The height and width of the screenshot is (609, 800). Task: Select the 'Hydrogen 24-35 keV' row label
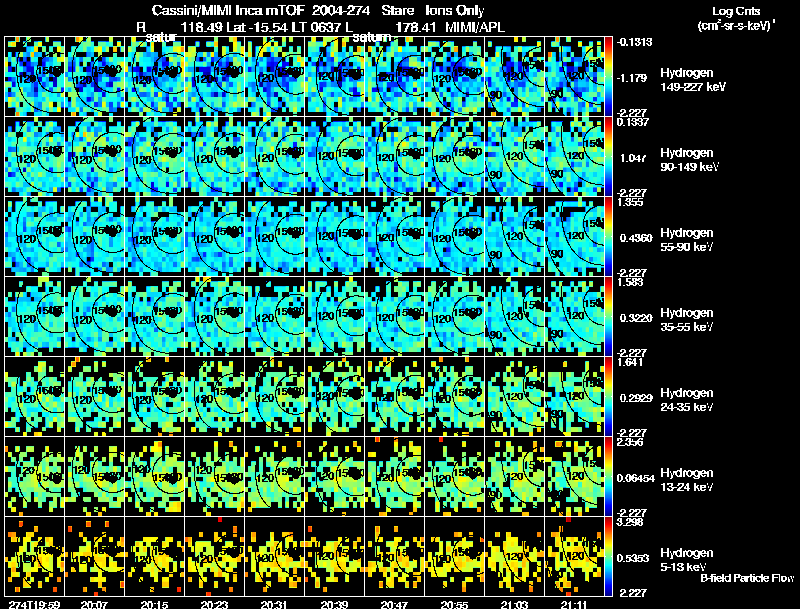coord(687,400)
